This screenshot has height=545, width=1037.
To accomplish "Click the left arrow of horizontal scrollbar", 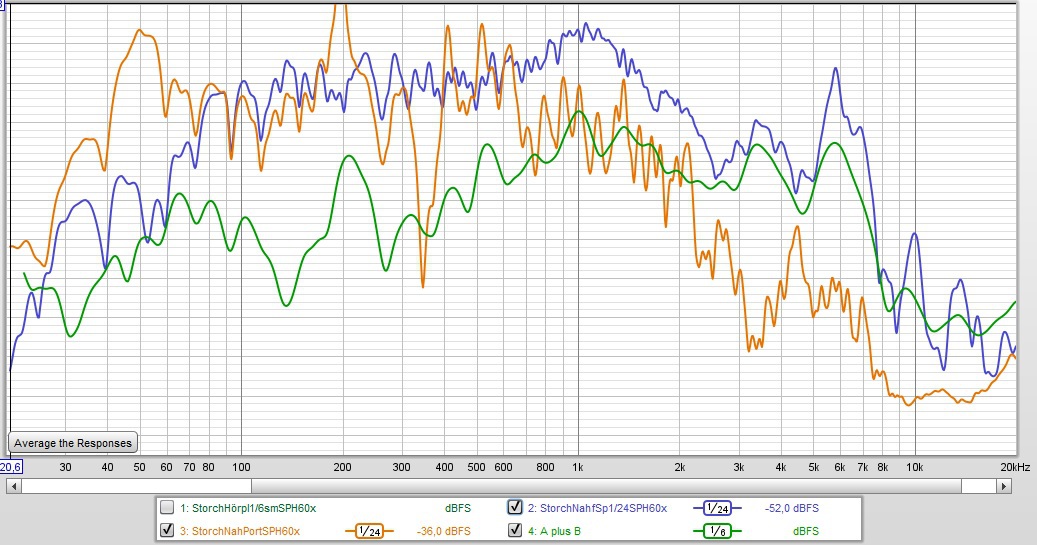I will tap(11, 486).
